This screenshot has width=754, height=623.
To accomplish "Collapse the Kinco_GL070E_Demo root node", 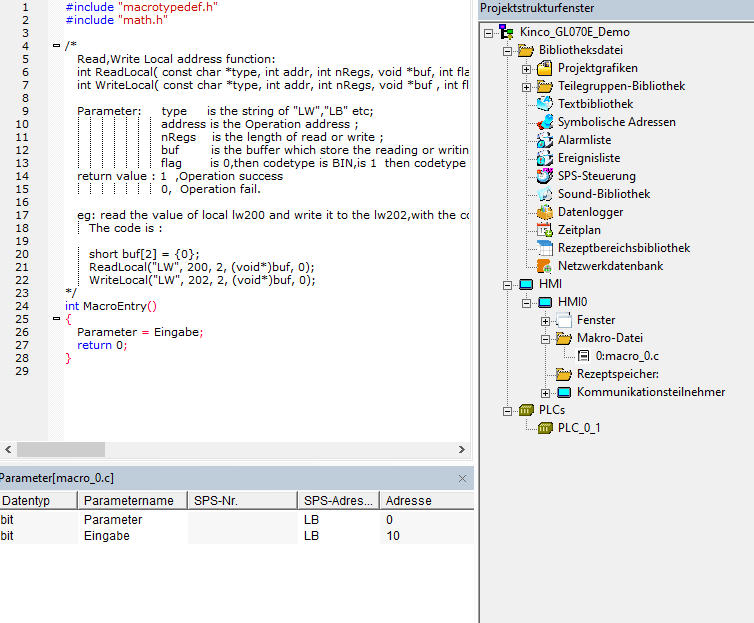I will click(489, 33).
